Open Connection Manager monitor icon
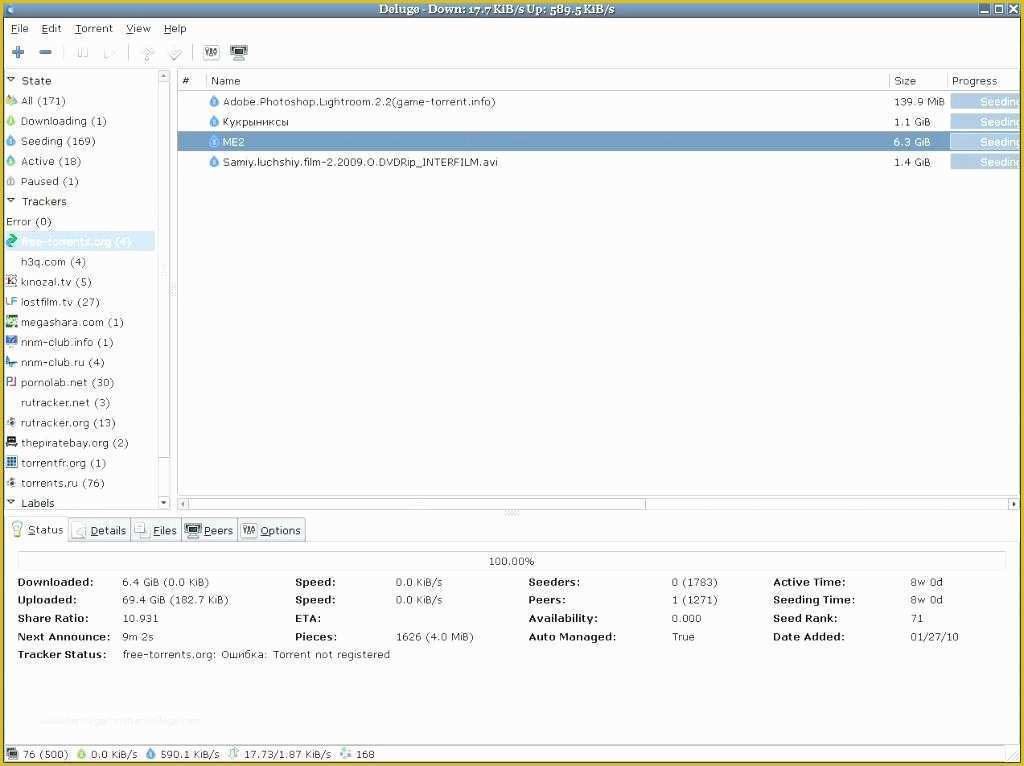The image size is (1024, 766). [x=239, y=52]
